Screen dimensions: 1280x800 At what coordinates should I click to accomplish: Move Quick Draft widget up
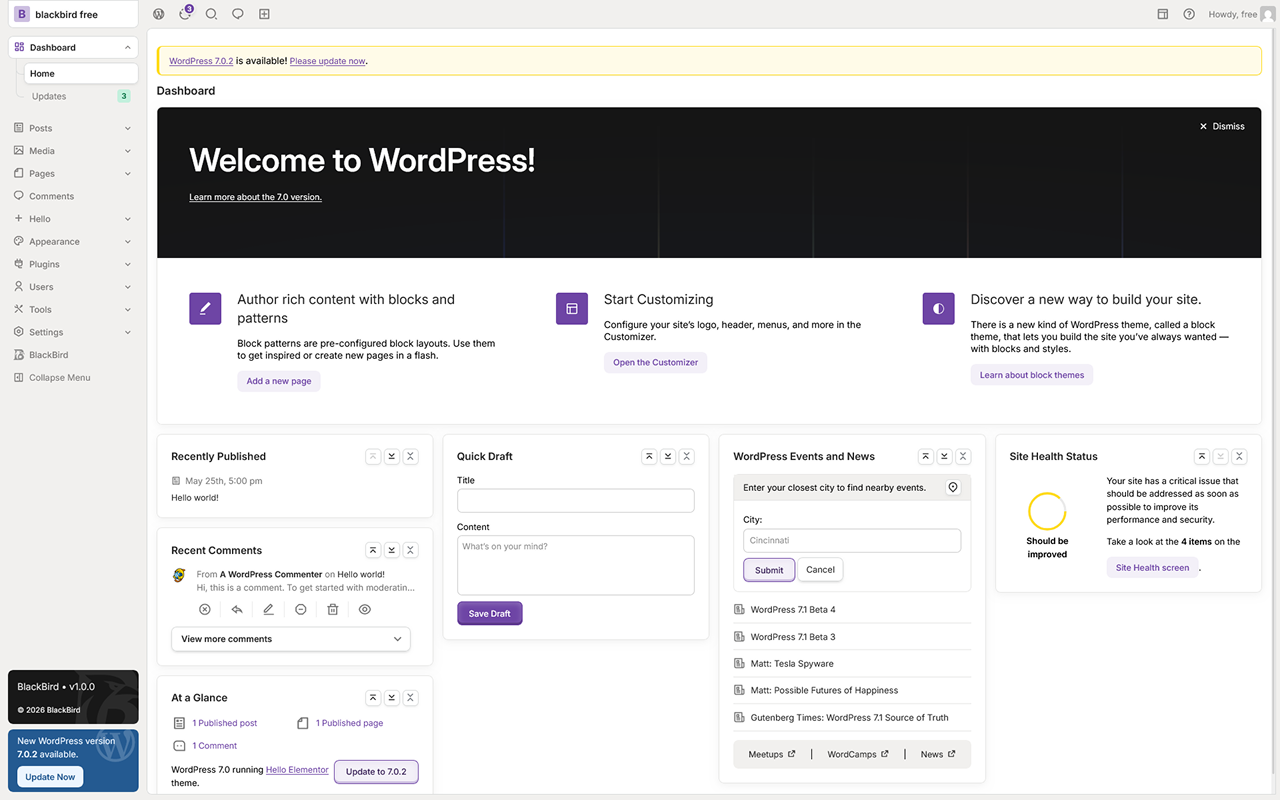[x=649, y=456]
